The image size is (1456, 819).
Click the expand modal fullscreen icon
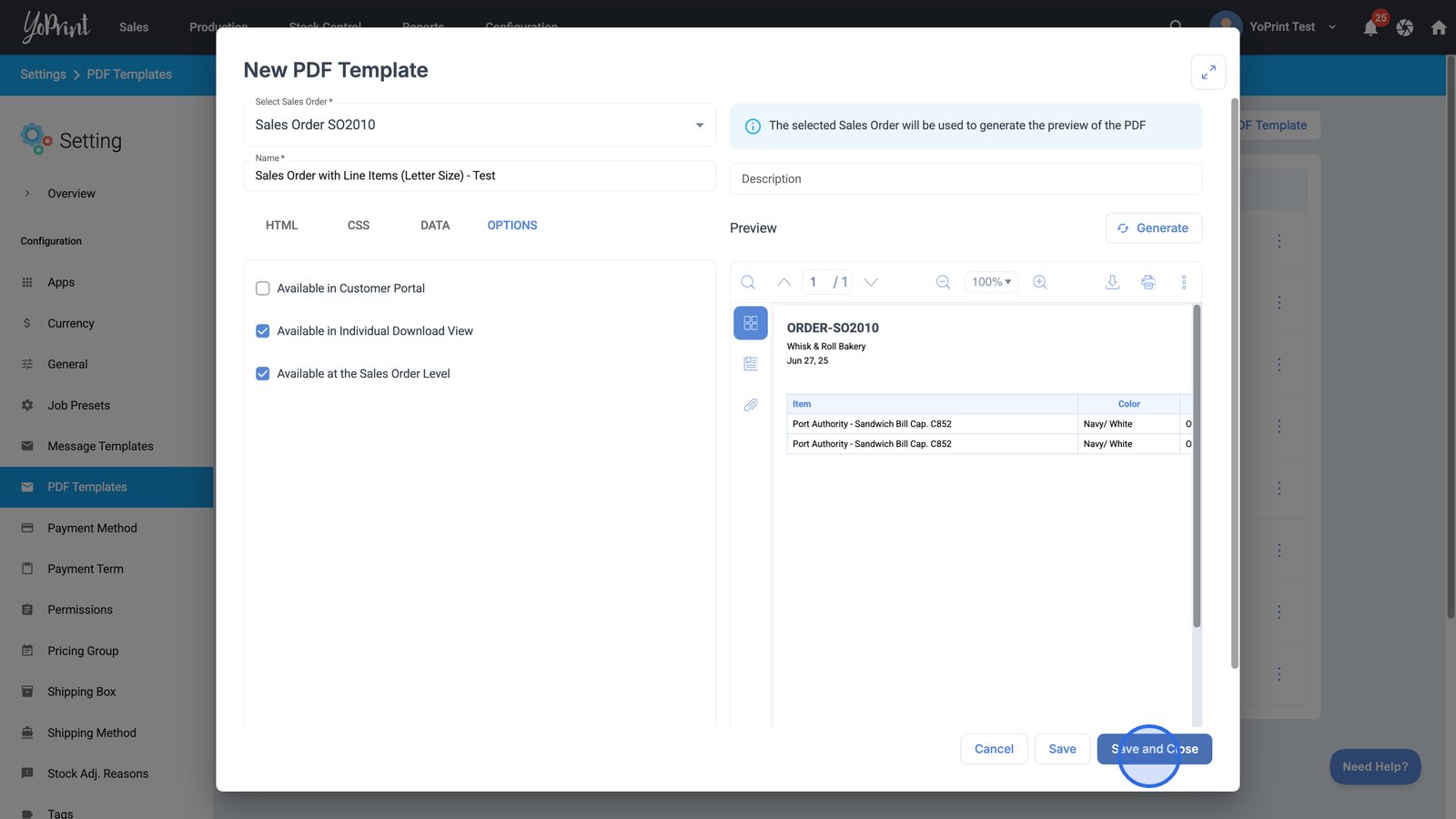[1208, 73]
